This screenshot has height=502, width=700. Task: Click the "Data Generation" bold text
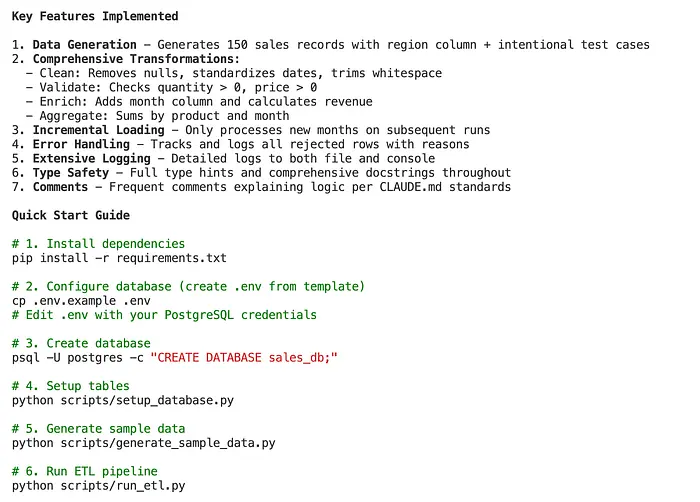click(x=84, y=45)
